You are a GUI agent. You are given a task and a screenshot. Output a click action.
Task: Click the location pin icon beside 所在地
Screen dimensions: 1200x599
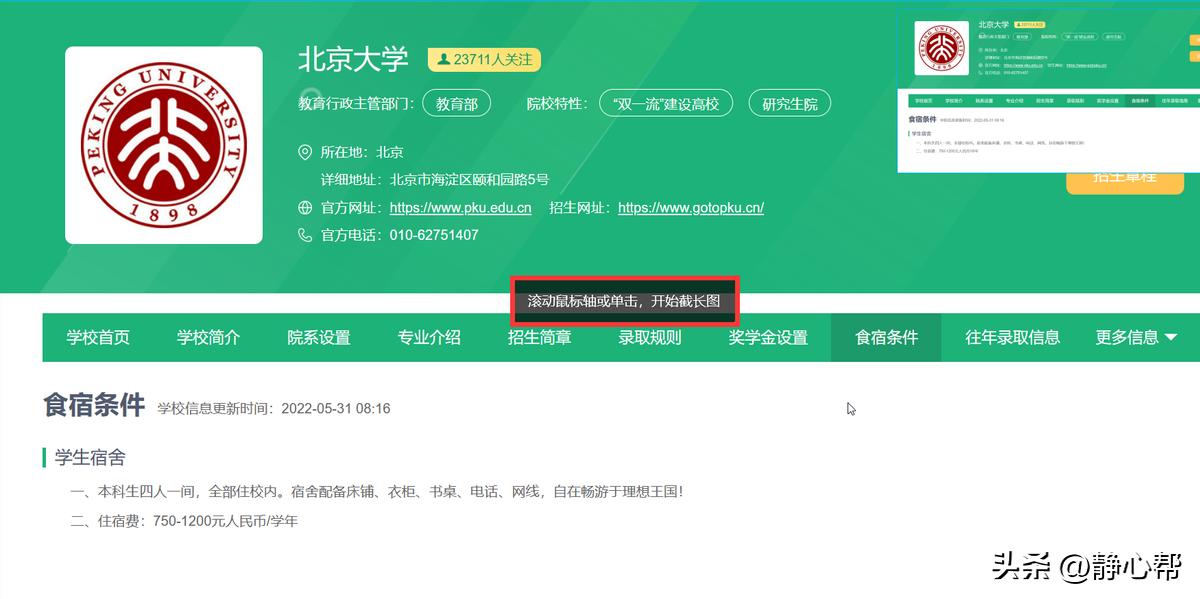(x=303, y=152)
